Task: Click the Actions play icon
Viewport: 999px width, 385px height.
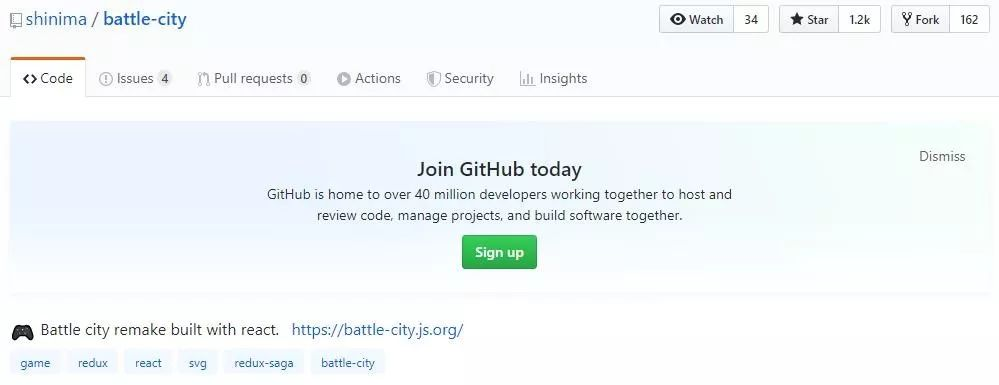Action: pos(344,79)
